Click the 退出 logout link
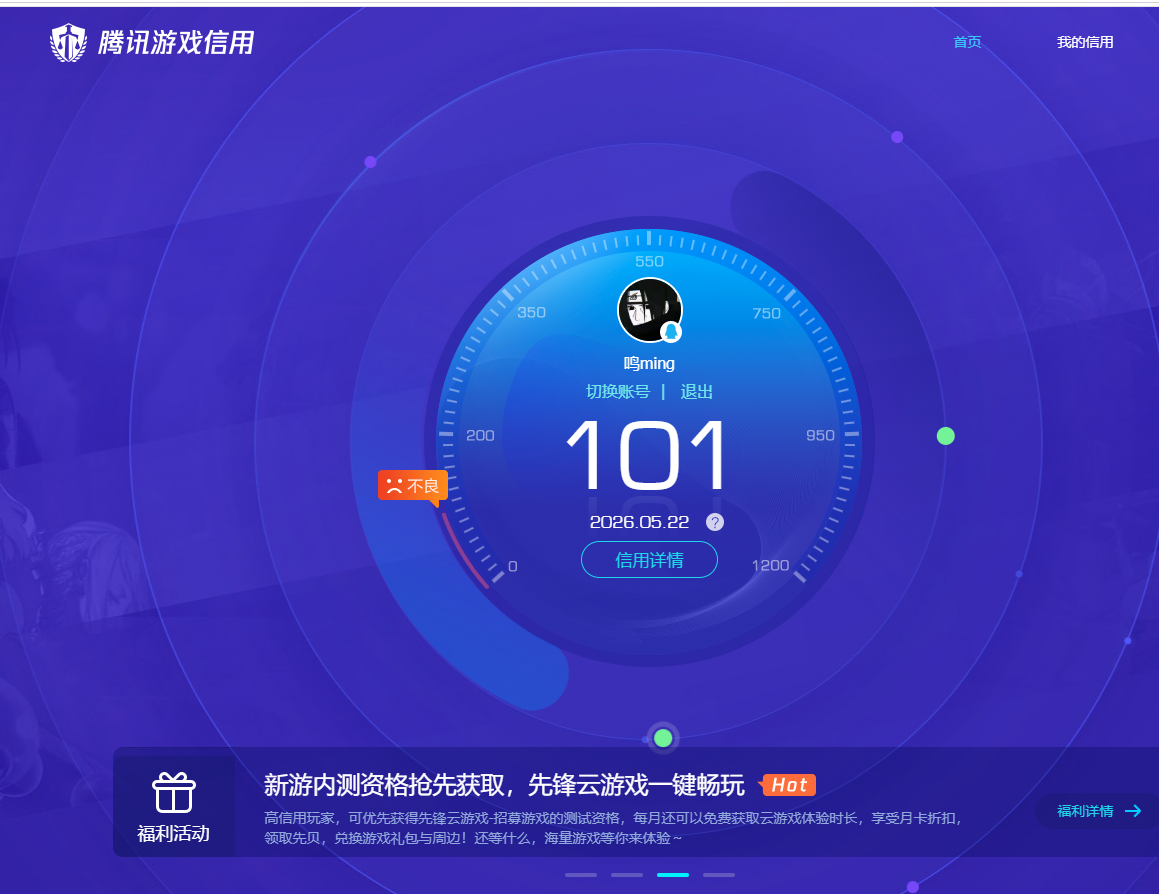Image resolution: width=1159 pixels, height=894 pixels. tap(696, 391)
